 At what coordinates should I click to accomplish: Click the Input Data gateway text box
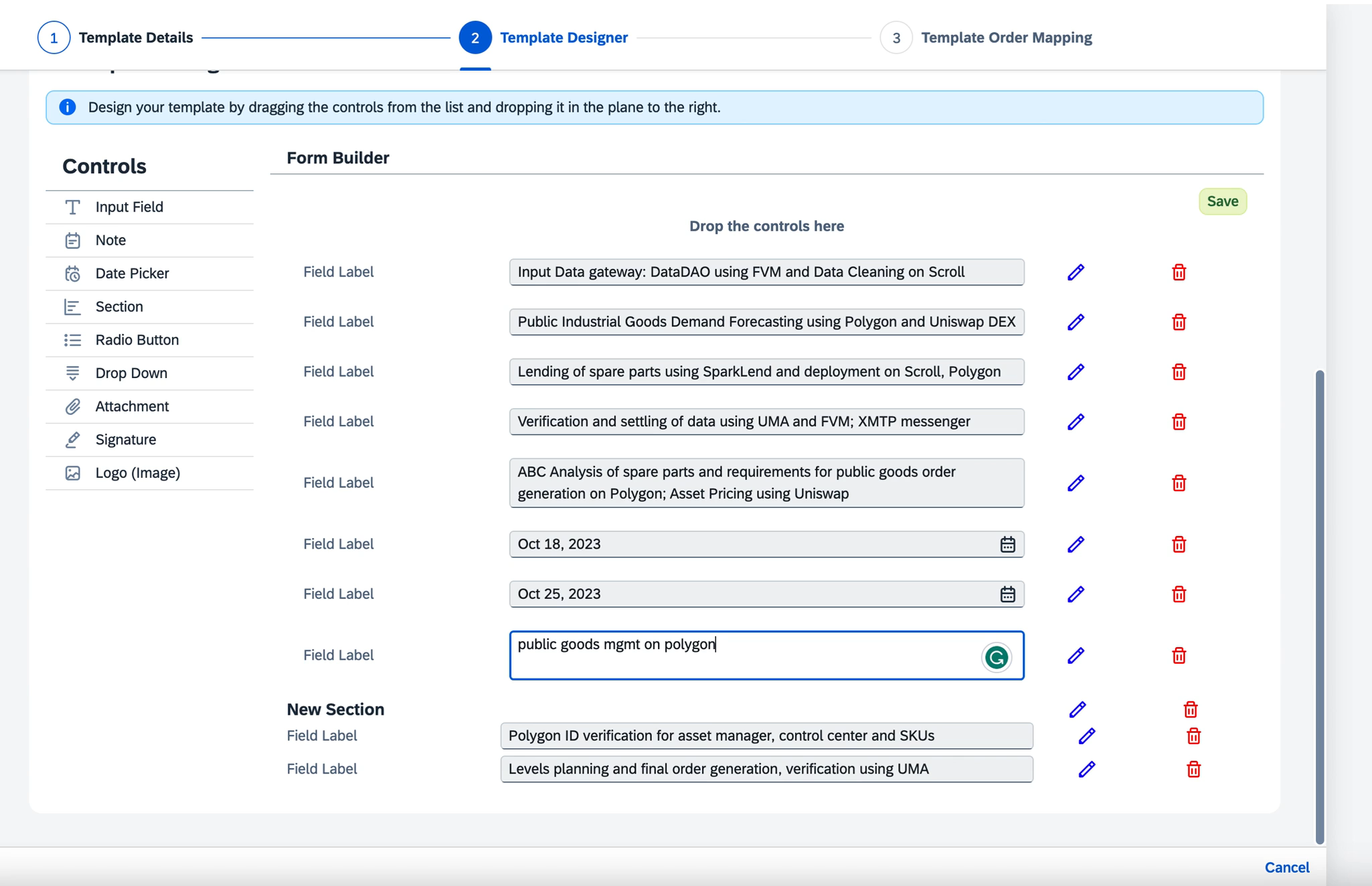(766, 272)
